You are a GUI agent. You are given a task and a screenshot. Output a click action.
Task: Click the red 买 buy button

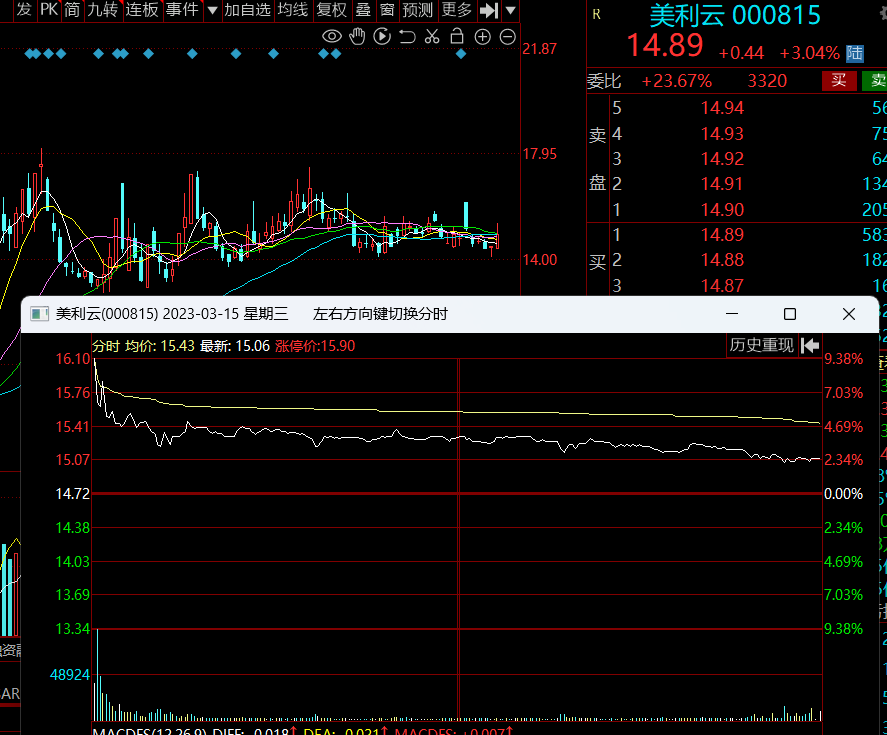(x=839, y=81)
